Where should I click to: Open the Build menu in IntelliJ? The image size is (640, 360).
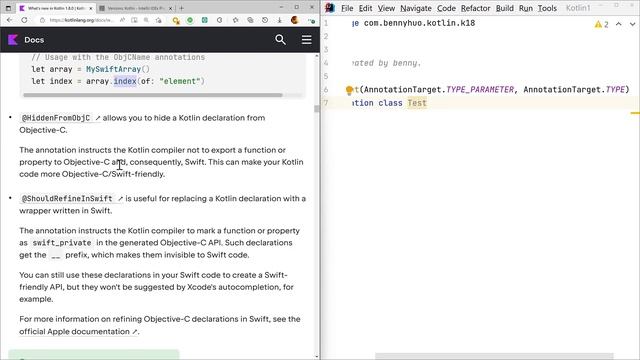[x=504, y=8]
